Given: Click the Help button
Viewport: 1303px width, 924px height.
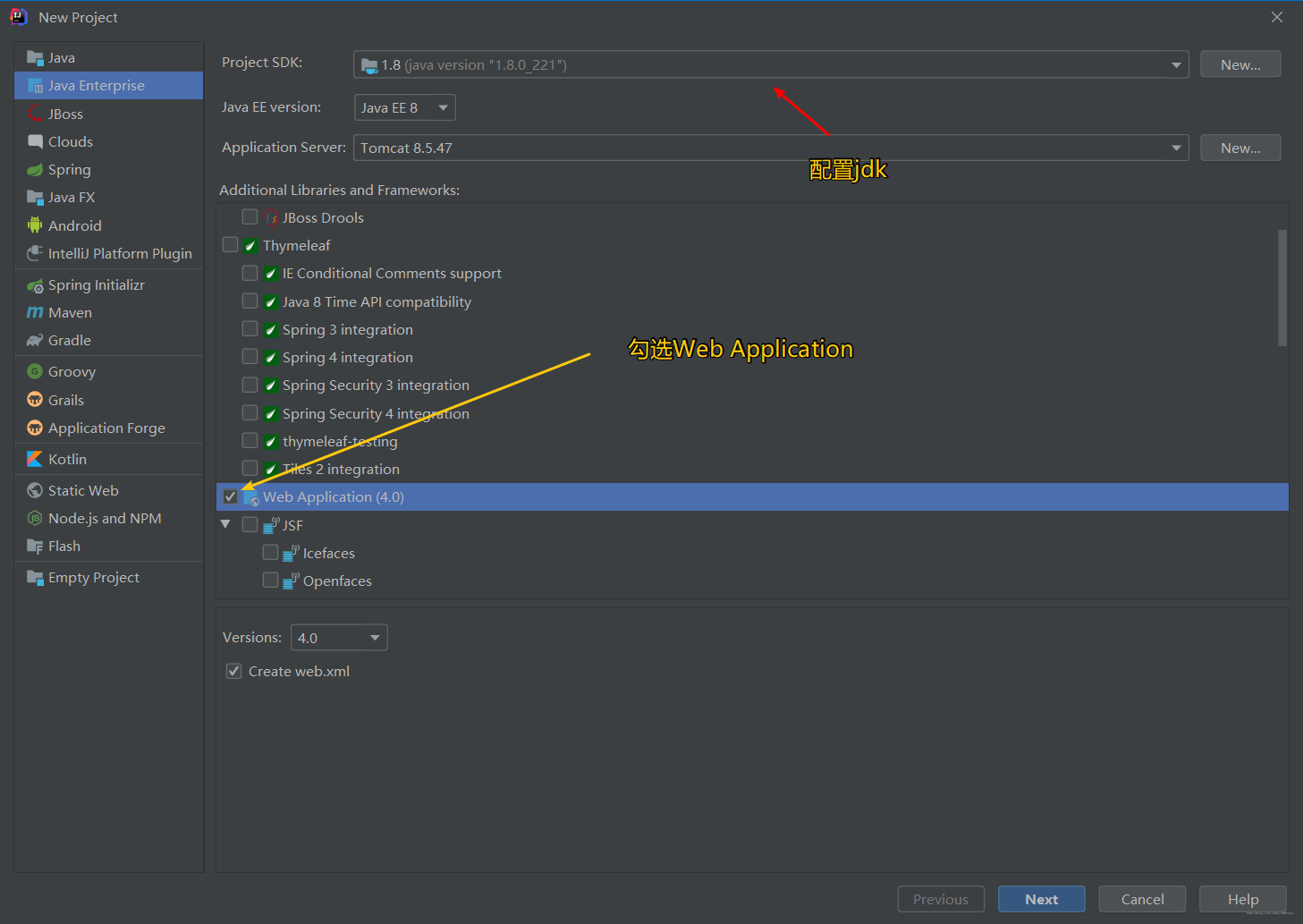Looking at the screenshot, I should (x=1243, y=899).
